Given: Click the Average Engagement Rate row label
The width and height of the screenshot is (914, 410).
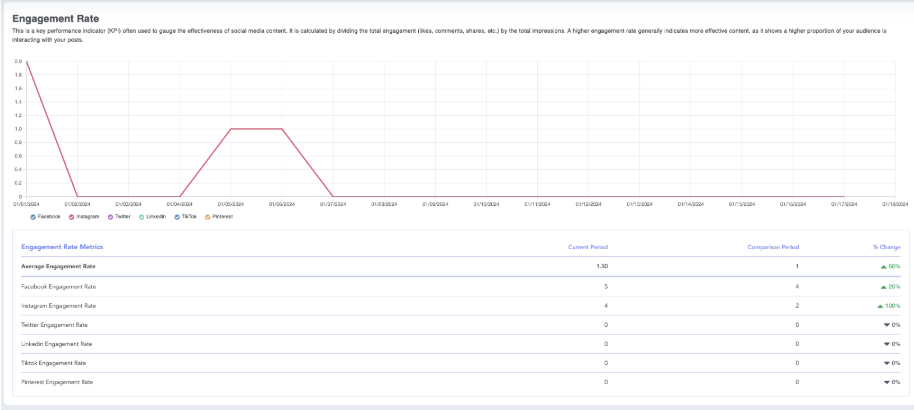Looking at the screenshot, I should 59,267.
